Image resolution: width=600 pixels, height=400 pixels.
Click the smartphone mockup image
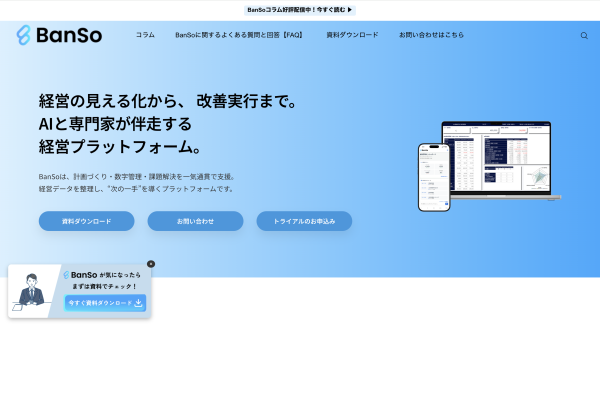(433, 177)
